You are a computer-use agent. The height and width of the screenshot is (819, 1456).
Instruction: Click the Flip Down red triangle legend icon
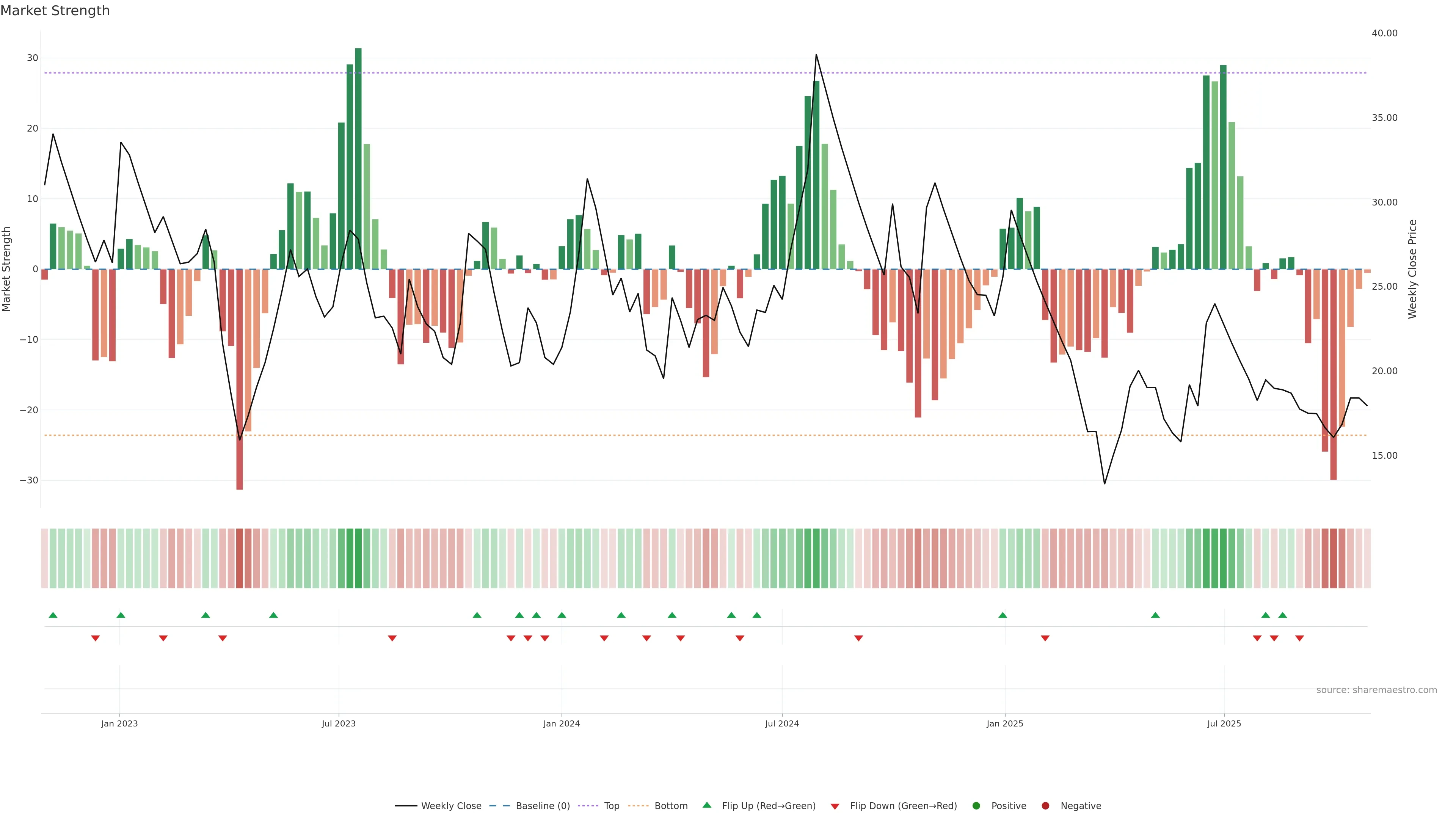[835, 806]
